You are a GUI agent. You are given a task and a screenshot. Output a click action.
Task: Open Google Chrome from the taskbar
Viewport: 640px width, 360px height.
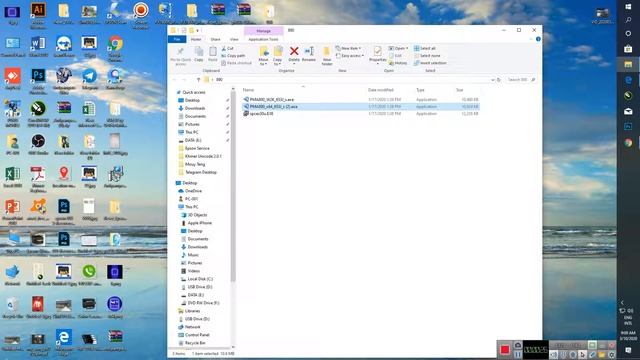click(628, 142)
